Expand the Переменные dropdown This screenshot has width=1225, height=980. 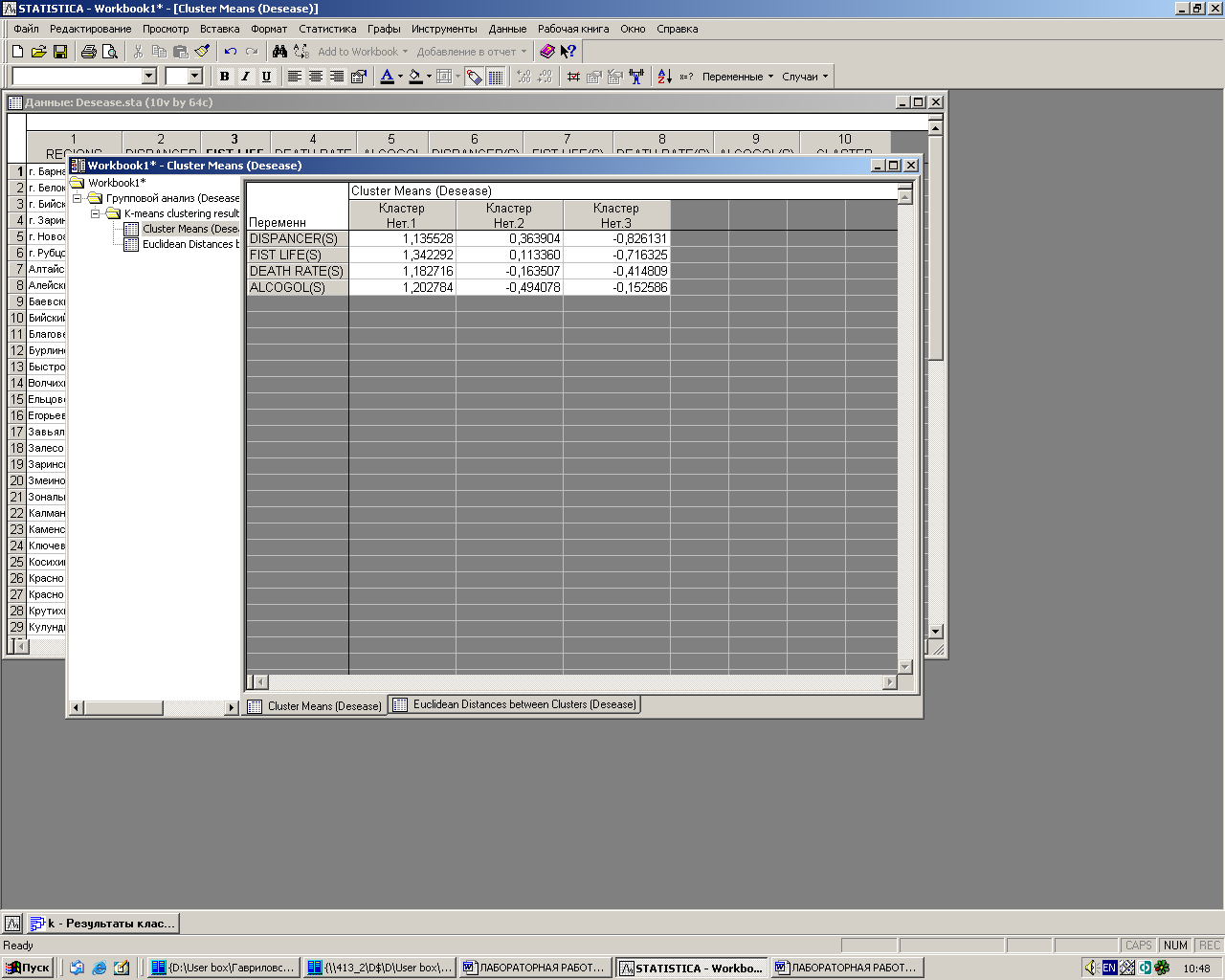tap(737, 77)
